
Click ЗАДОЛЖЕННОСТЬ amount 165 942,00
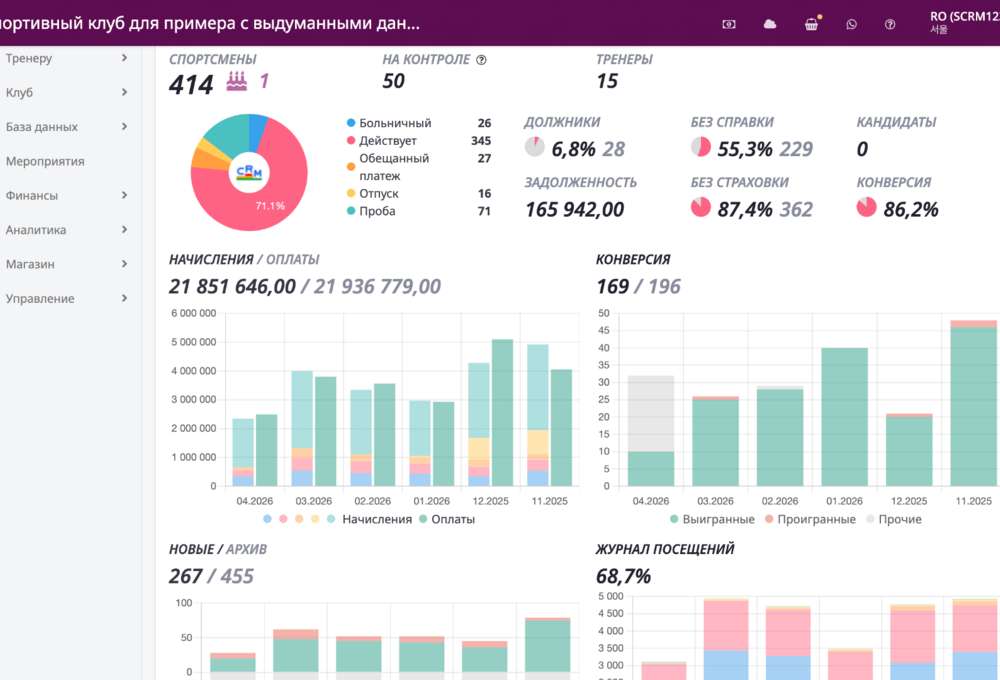pyautogui.click(x=575, y=209)
